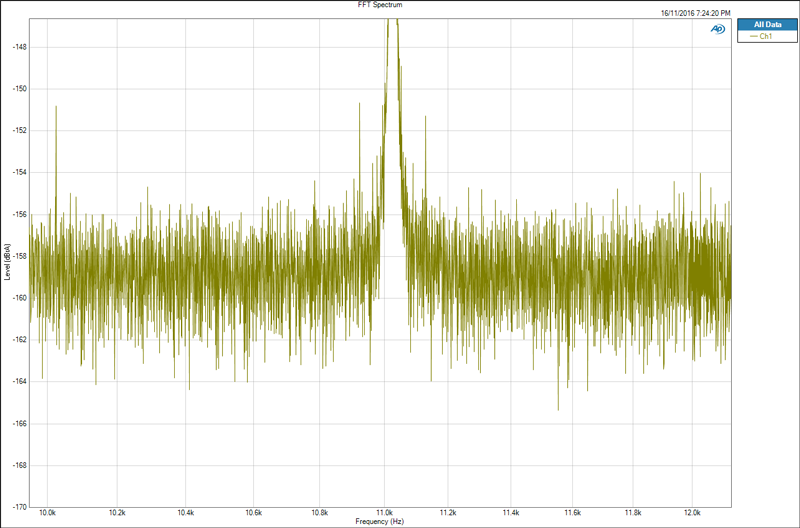
Task: Click the -148 level tick label
Action: pos(19,47)
